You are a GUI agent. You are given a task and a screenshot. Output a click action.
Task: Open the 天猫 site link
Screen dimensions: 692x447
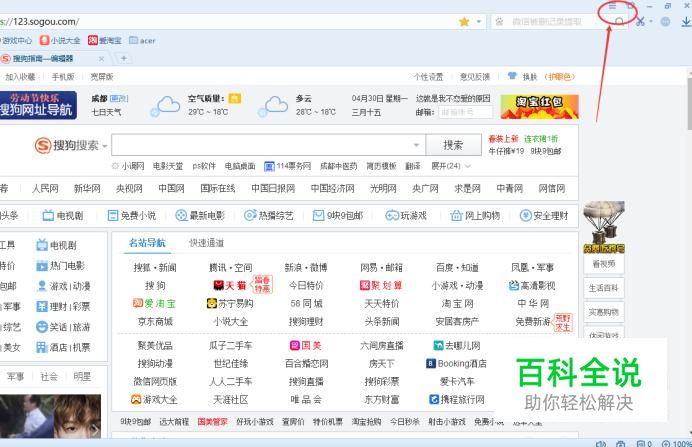click(x=230, y=285)
